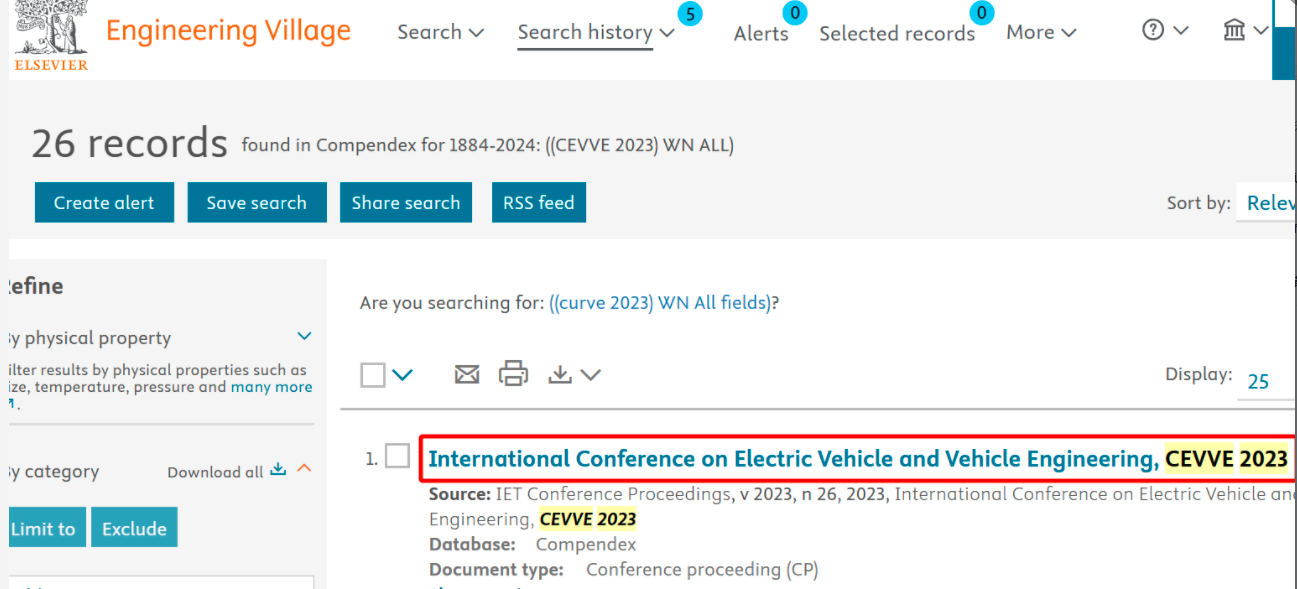Check the box for record 1
The width and height of the screenshot is (1297, 589).
click(x=398, y=456)
